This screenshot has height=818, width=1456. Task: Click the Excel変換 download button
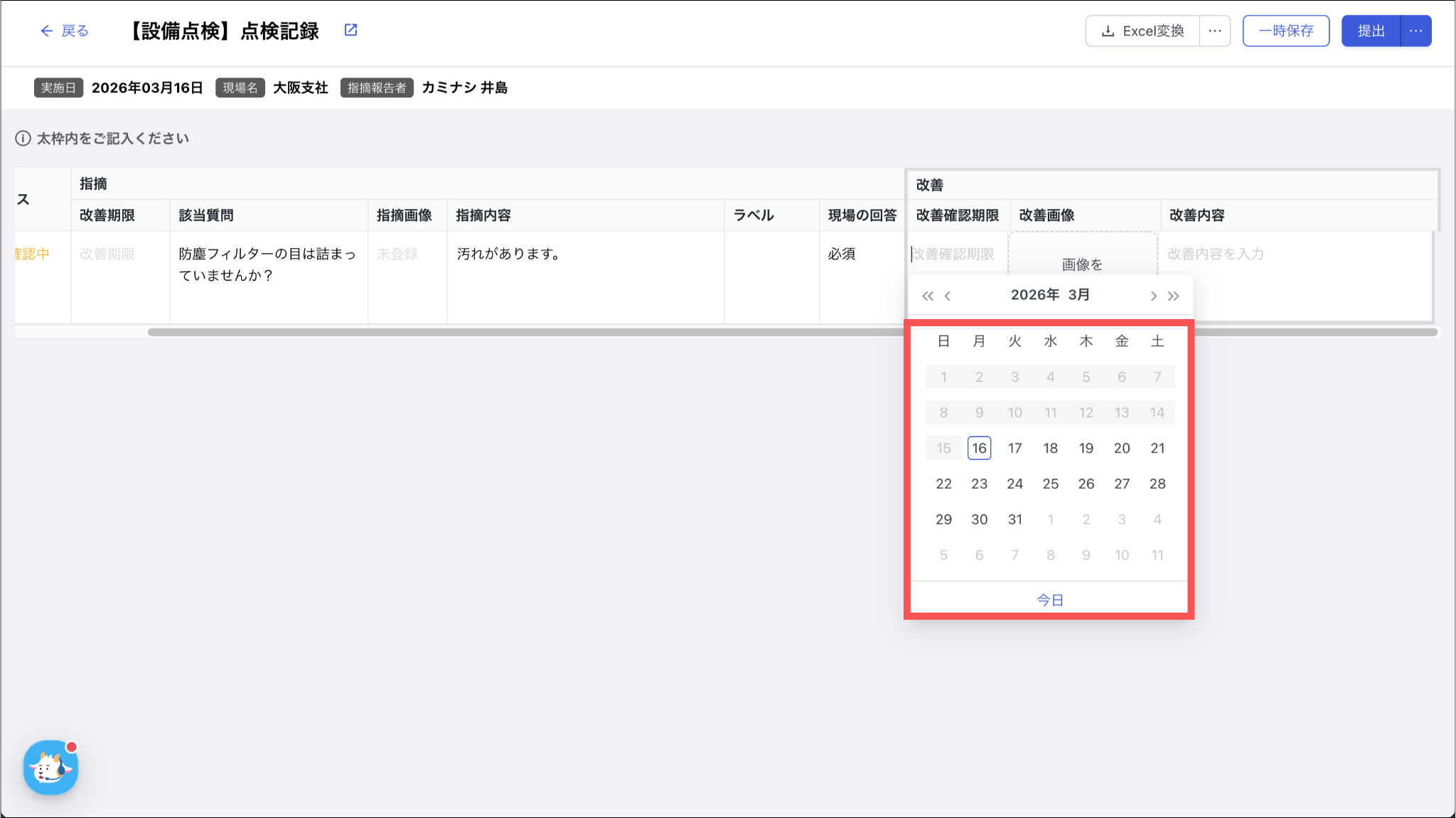(1142, 31)
